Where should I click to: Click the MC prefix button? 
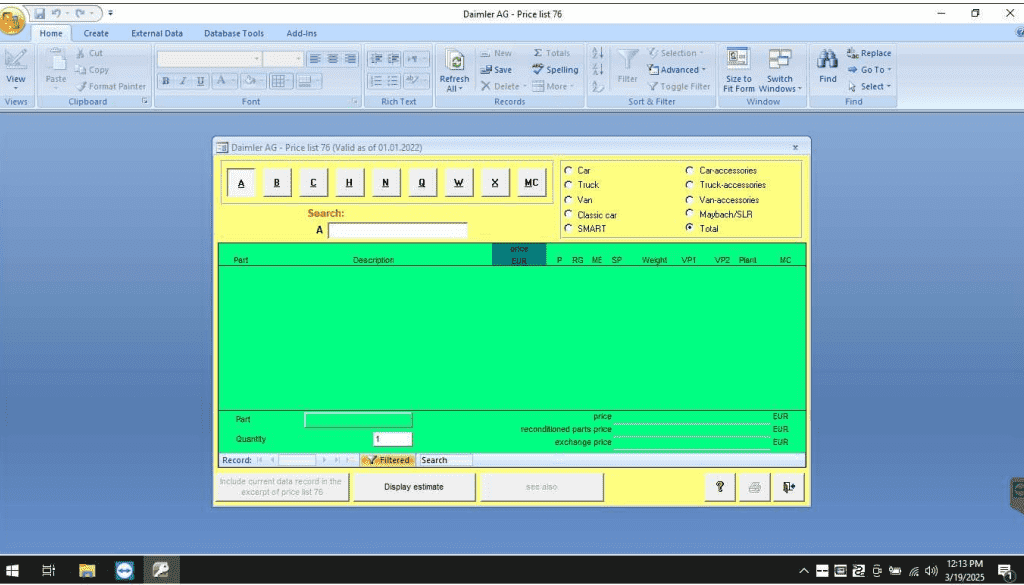(x=531, y=183)
